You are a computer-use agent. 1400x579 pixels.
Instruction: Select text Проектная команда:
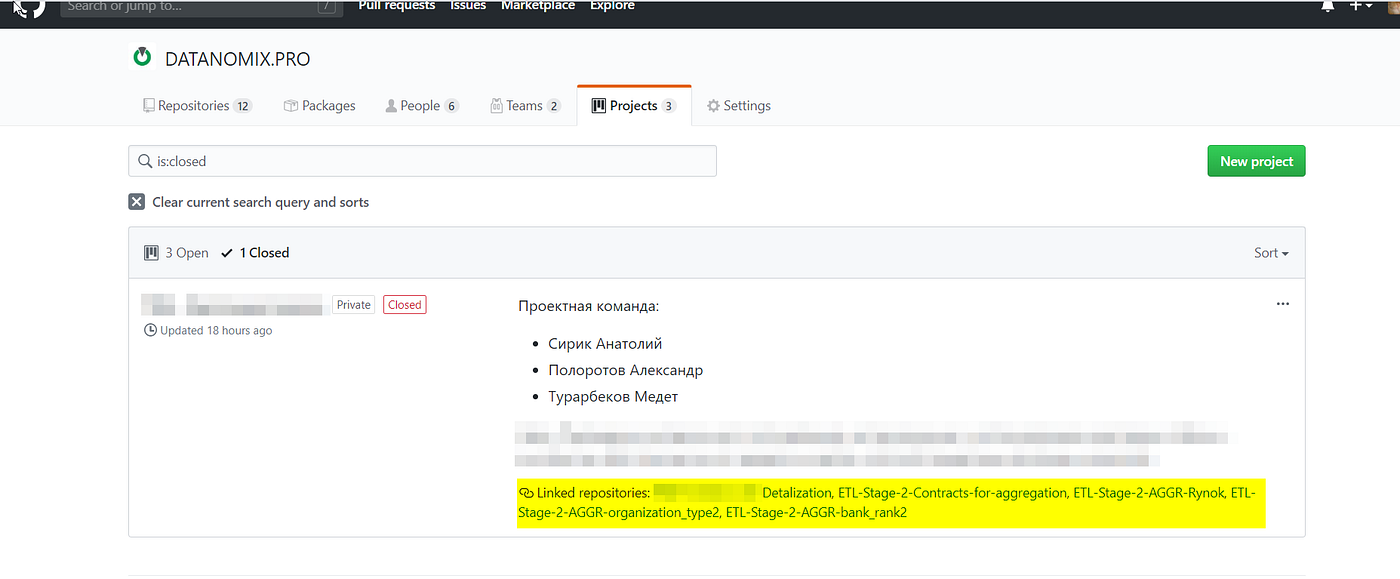(588, 306)
